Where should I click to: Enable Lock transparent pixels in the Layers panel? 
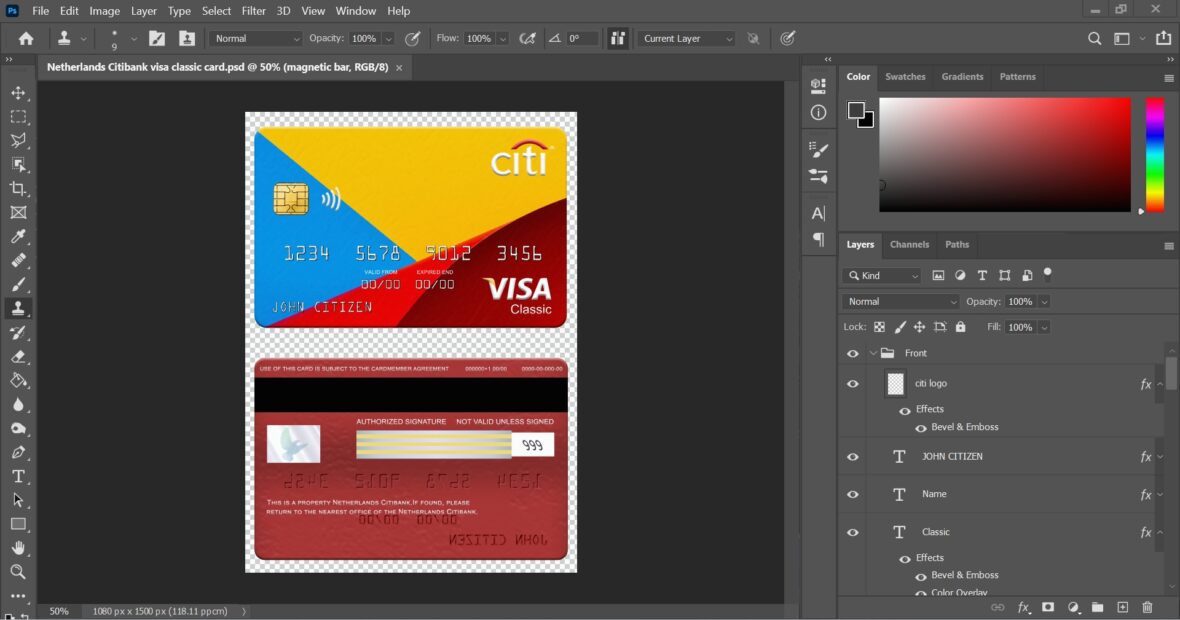coord(878,326)
